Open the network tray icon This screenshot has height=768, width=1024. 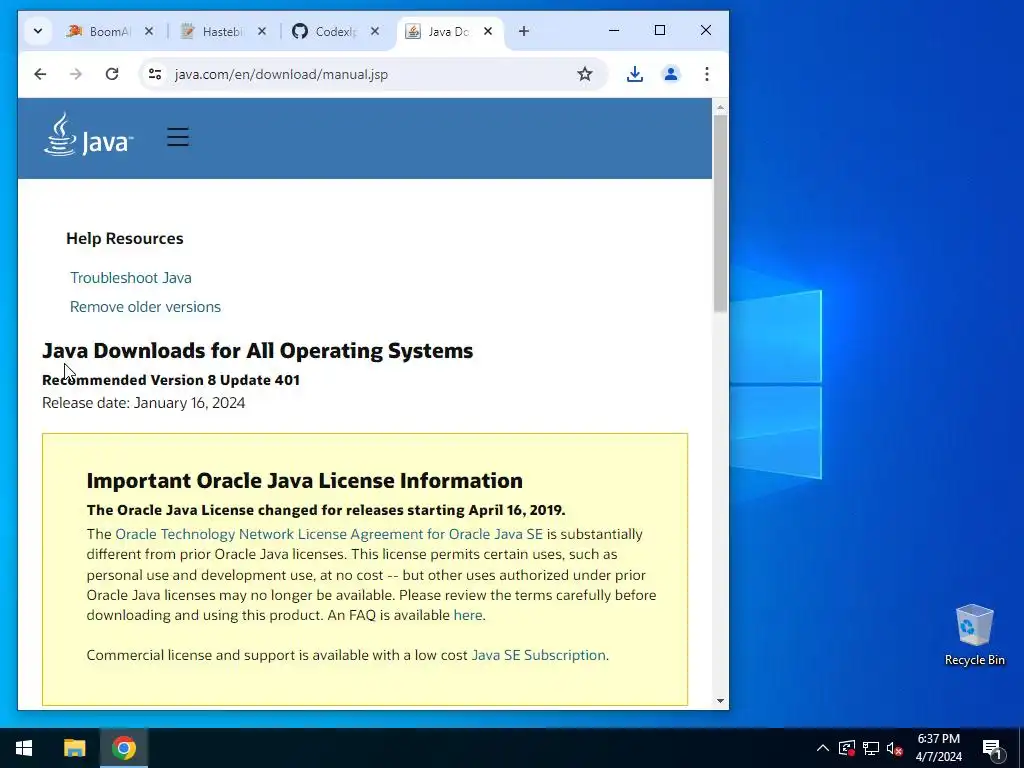click(x=871, y=748)
